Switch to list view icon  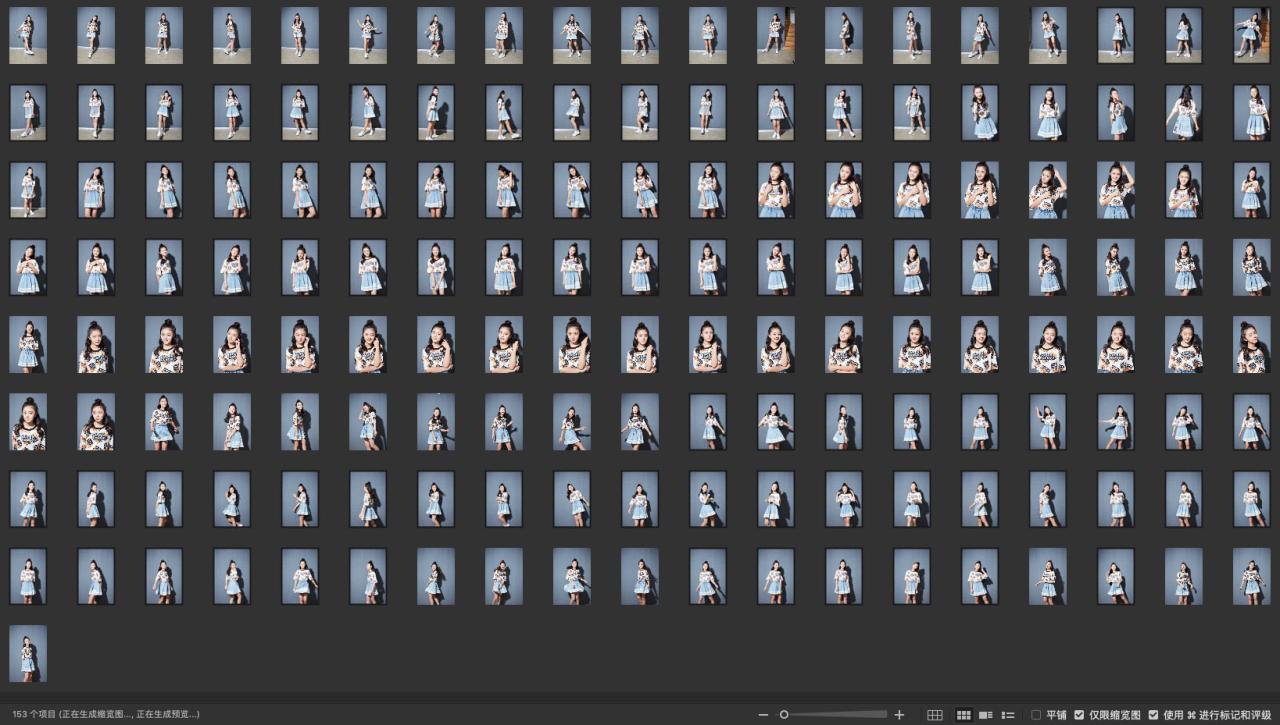coord(1008,715)
